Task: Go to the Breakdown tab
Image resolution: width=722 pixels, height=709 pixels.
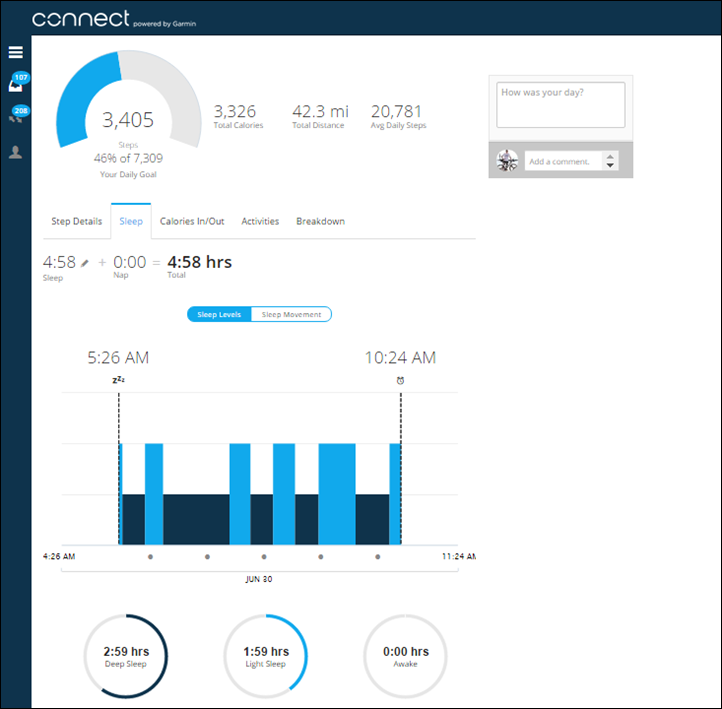Action: tap(320, 221)
